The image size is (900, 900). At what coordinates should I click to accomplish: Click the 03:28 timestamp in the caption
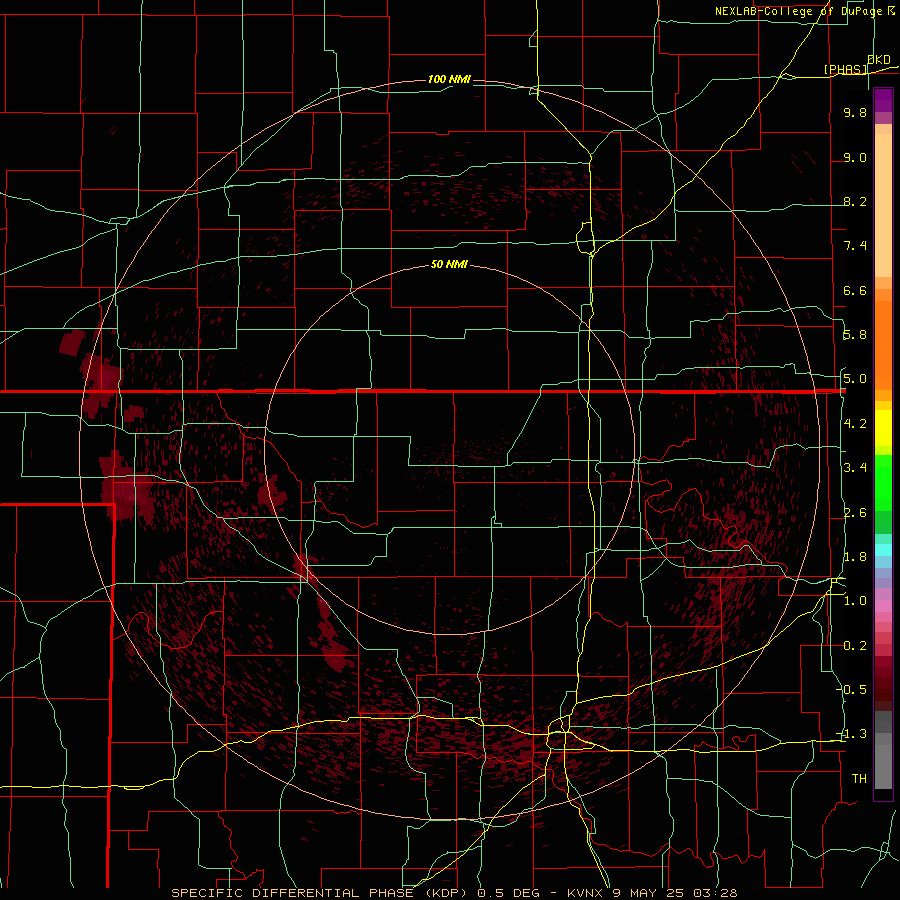pos(715,893)
